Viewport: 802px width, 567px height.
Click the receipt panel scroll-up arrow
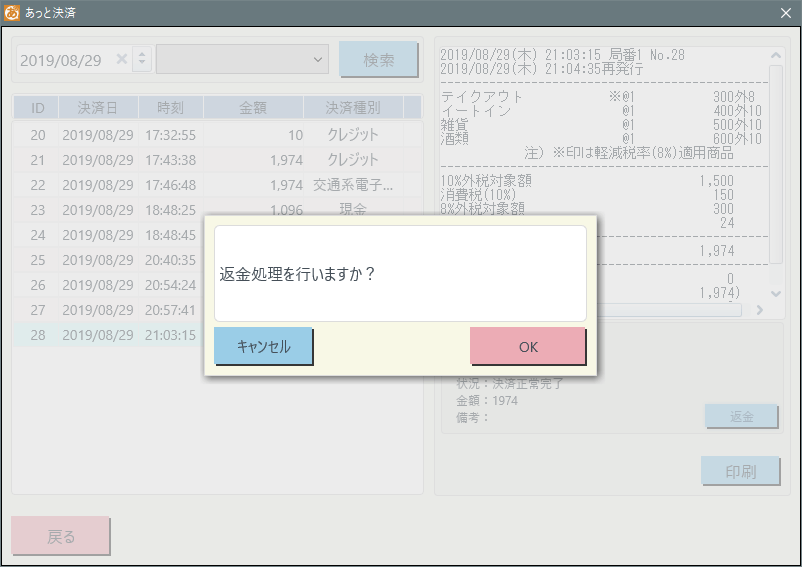774,56
